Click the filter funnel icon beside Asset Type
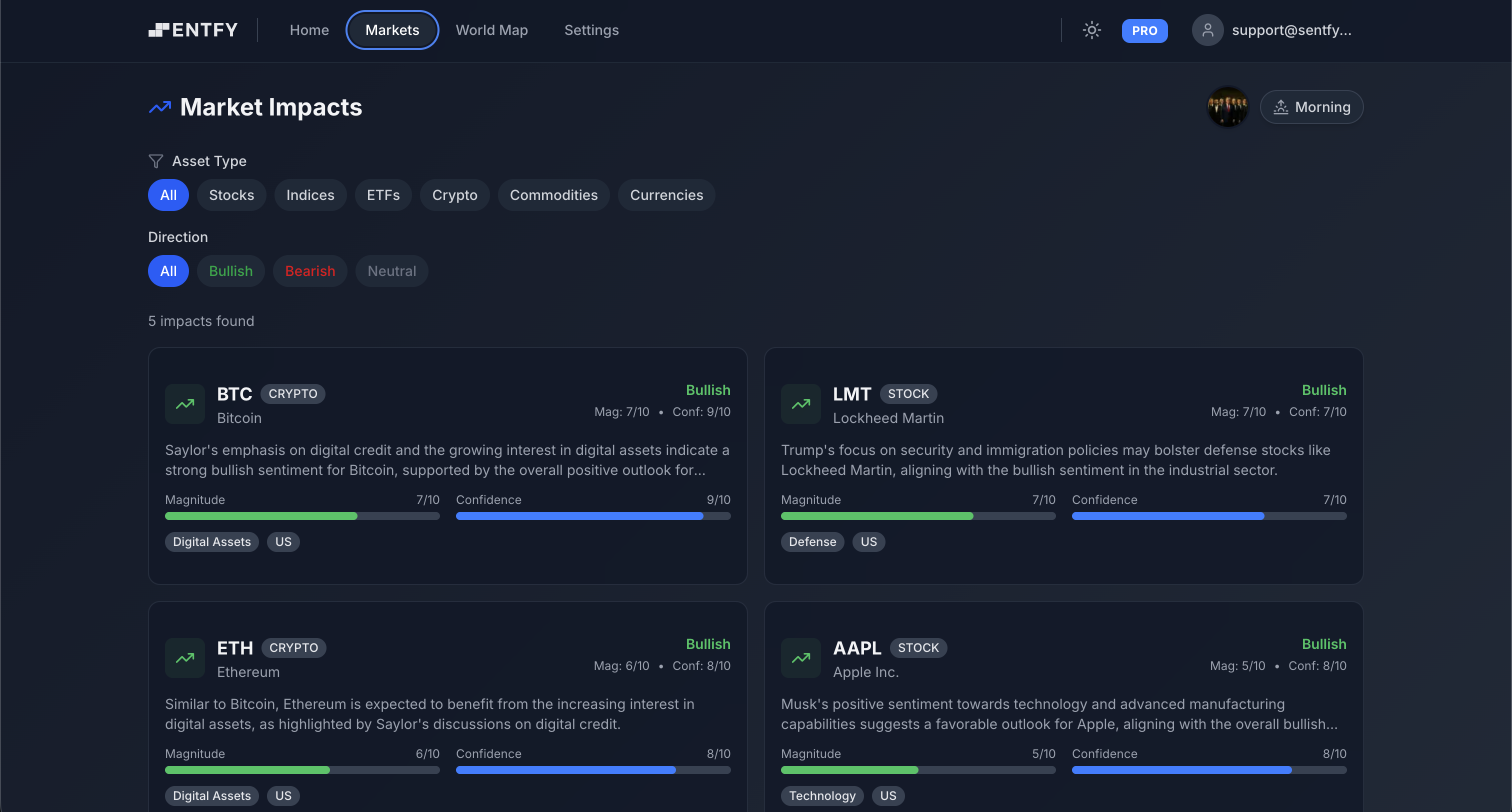Viewport: 1512px width, 812px height. (155, 161)
